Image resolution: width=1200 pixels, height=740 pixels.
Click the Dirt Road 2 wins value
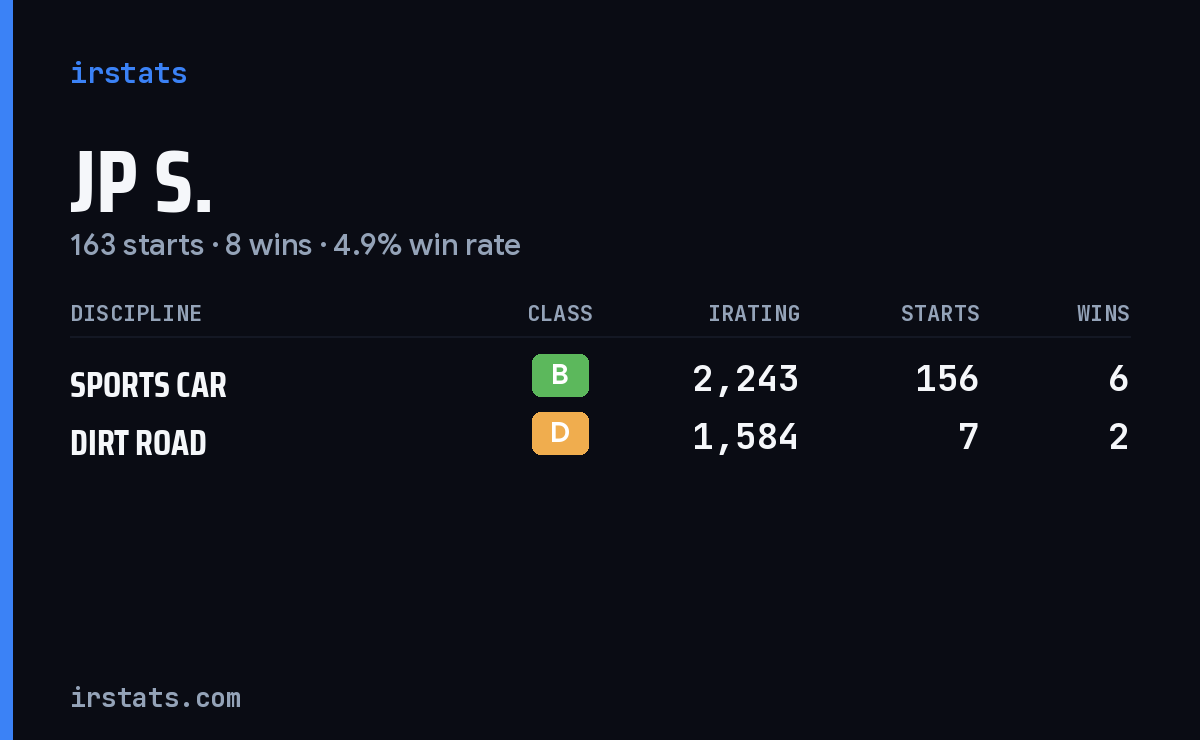click(1118, 437)
